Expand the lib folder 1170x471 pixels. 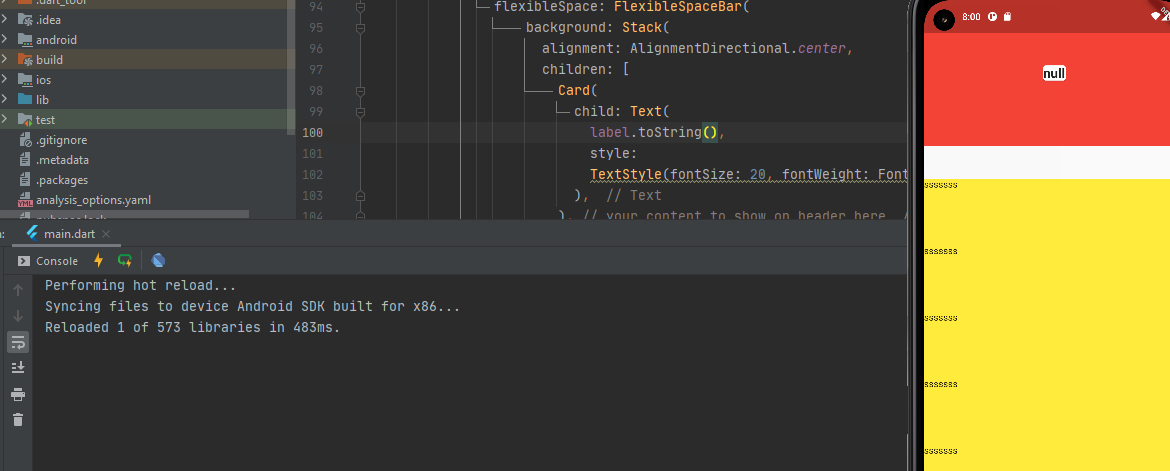(x=5, y=99)
